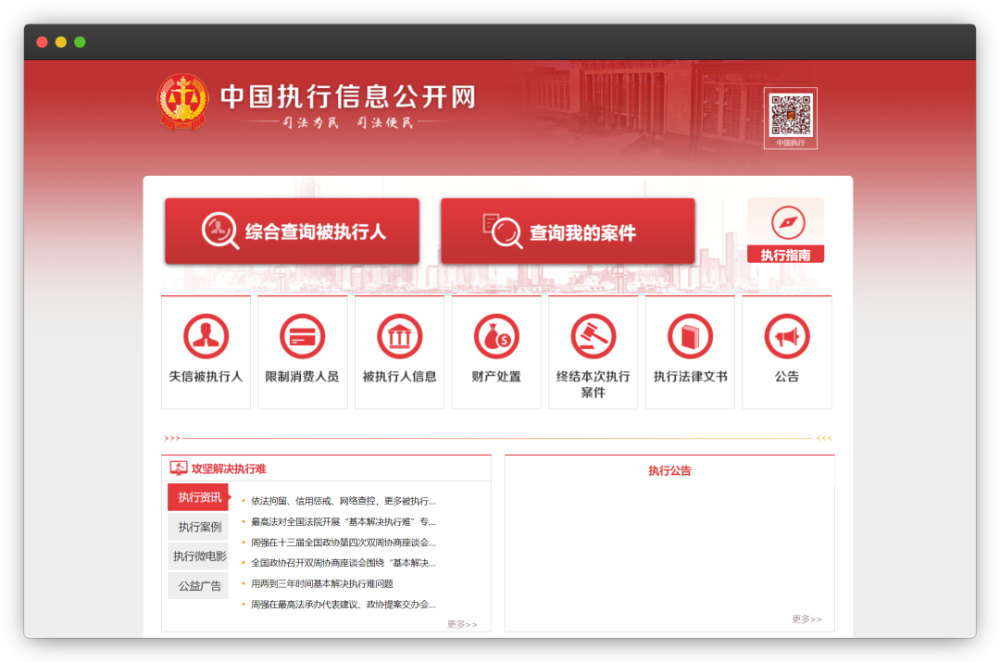This screenshot has height=662, width=1000.
Task: Click the 限制消费人员 card icon
Action: tap(302, 336)
